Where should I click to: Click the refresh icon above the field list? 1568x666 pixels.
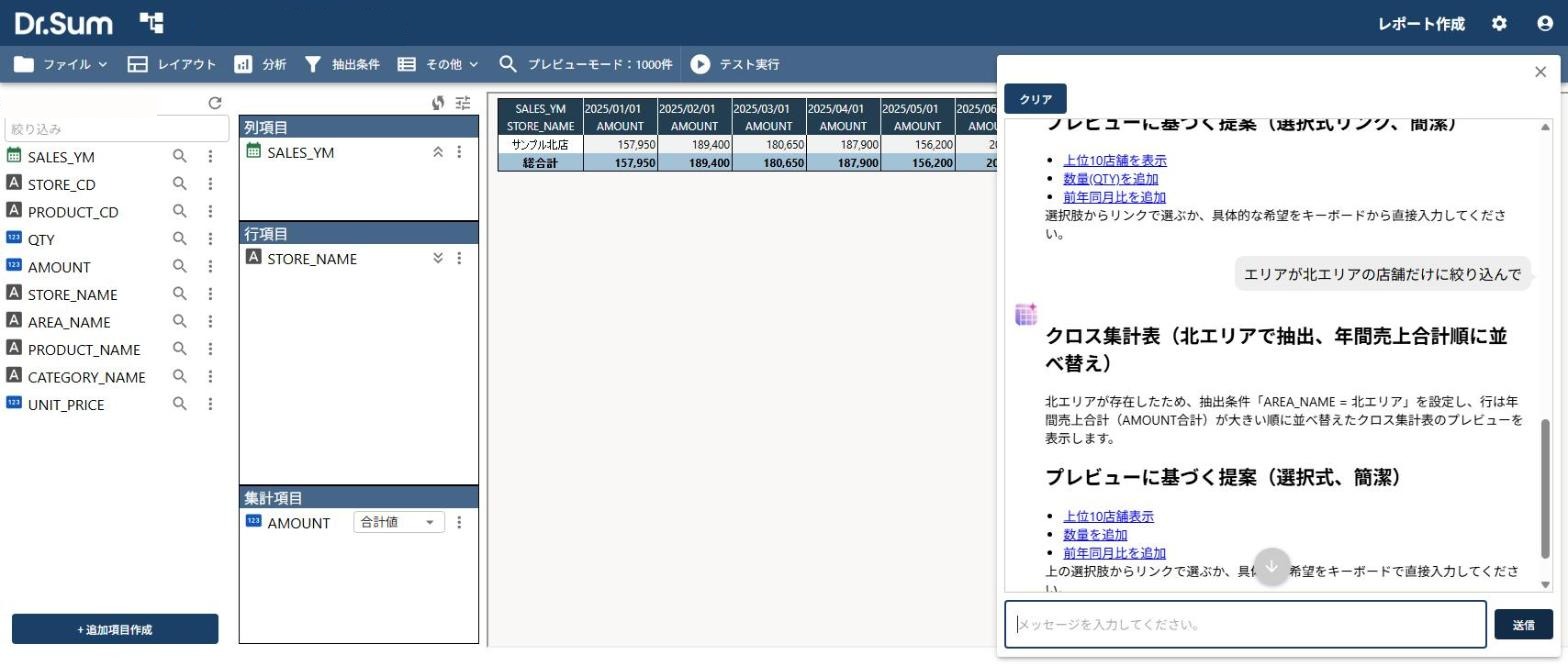click(x=214, y=102)
